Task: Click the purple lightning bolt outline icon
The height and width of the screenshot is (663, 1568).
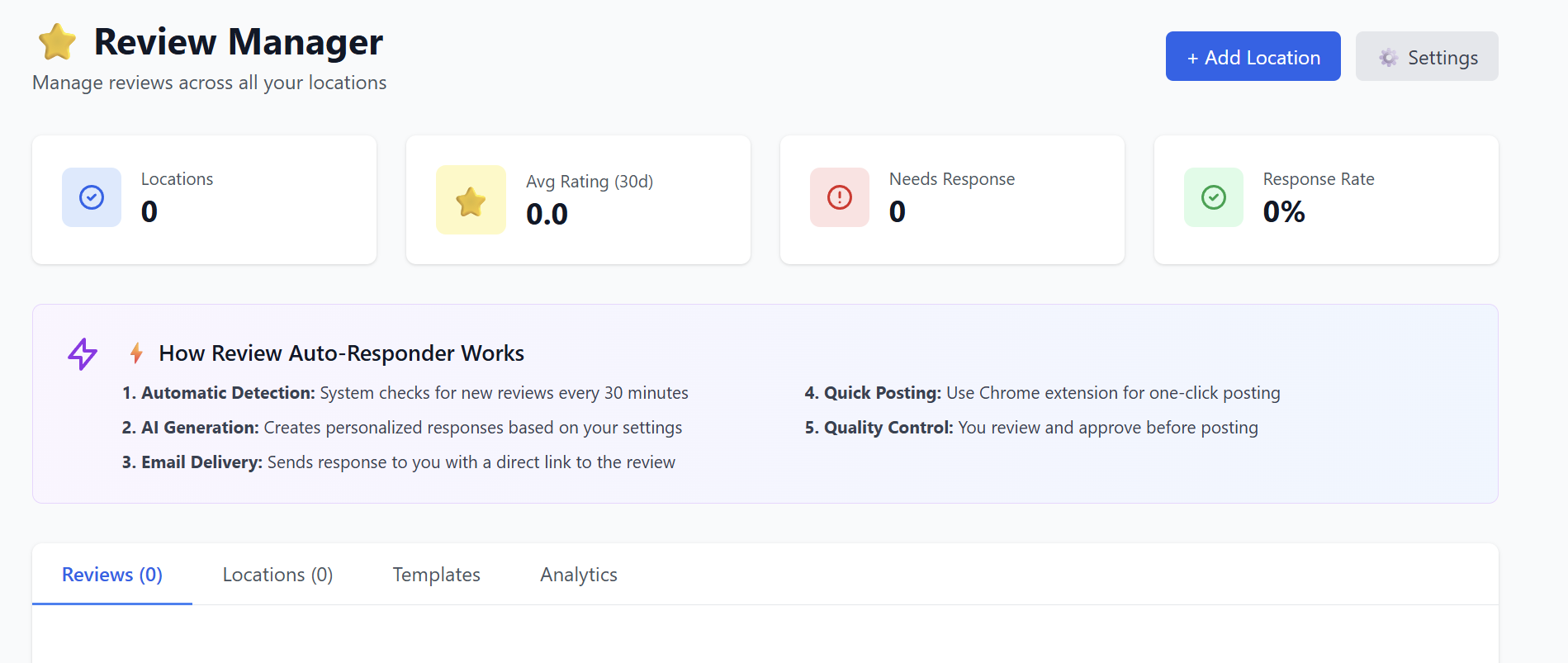Action: [83, 353]
